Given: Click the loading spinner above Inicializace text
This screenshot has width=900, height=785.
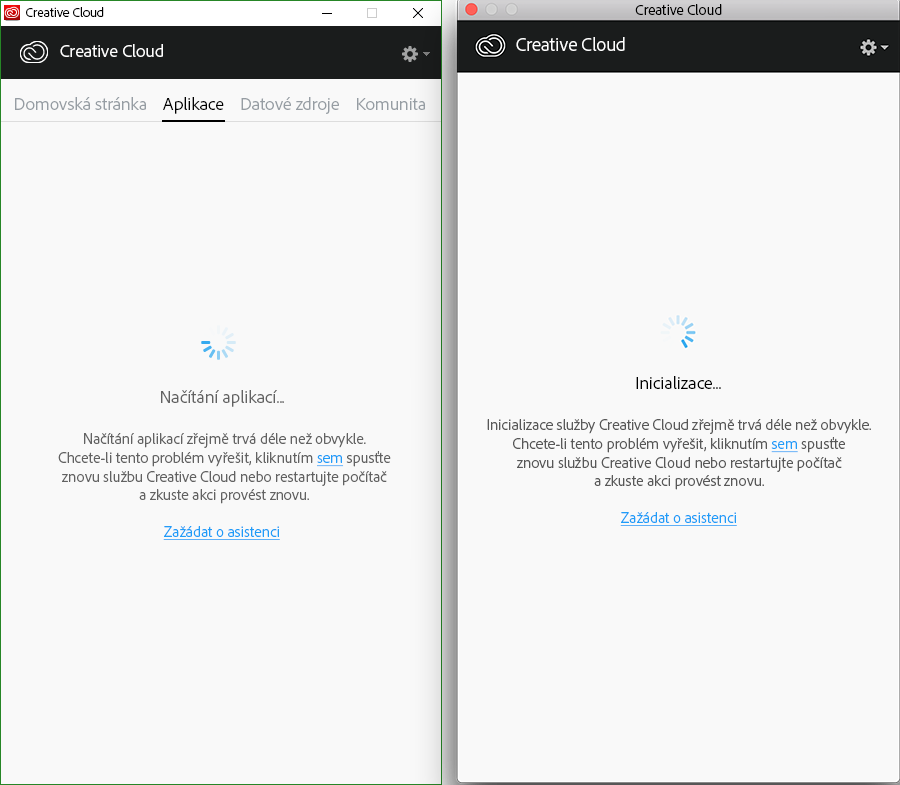Looking at the screenshot, I should coord(678,331).
